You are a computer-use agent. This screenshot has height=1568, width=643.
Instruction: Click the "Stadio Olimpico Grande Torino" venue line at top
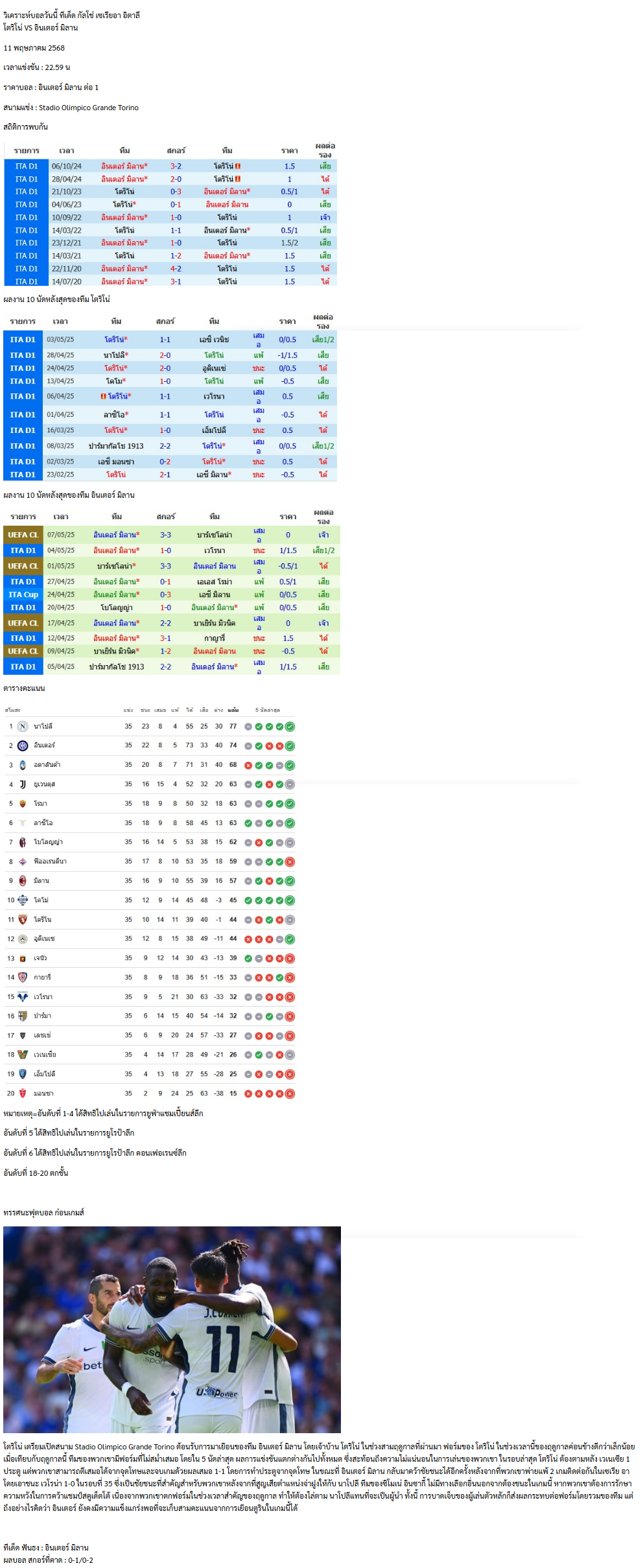(x=71, y=108)
